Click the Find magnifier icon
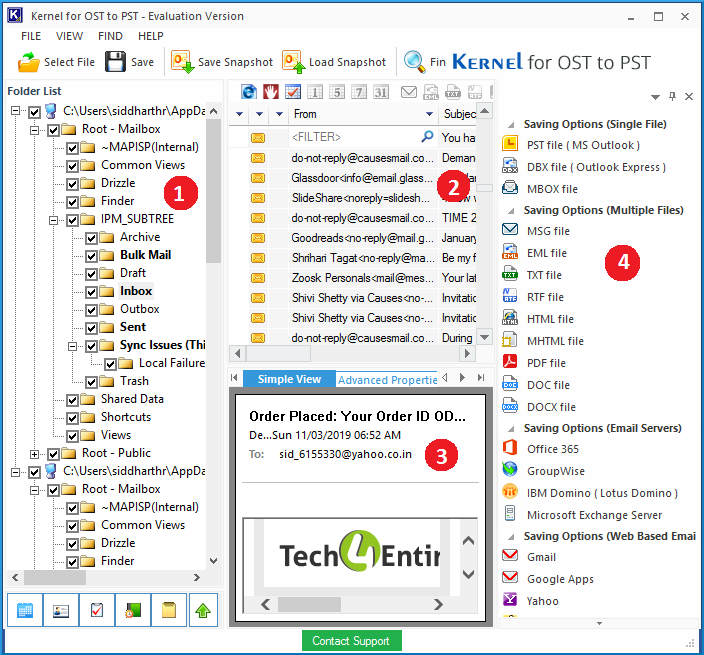Image resolution: width=704 pixels, height=655 pixels. coord(414,62)
